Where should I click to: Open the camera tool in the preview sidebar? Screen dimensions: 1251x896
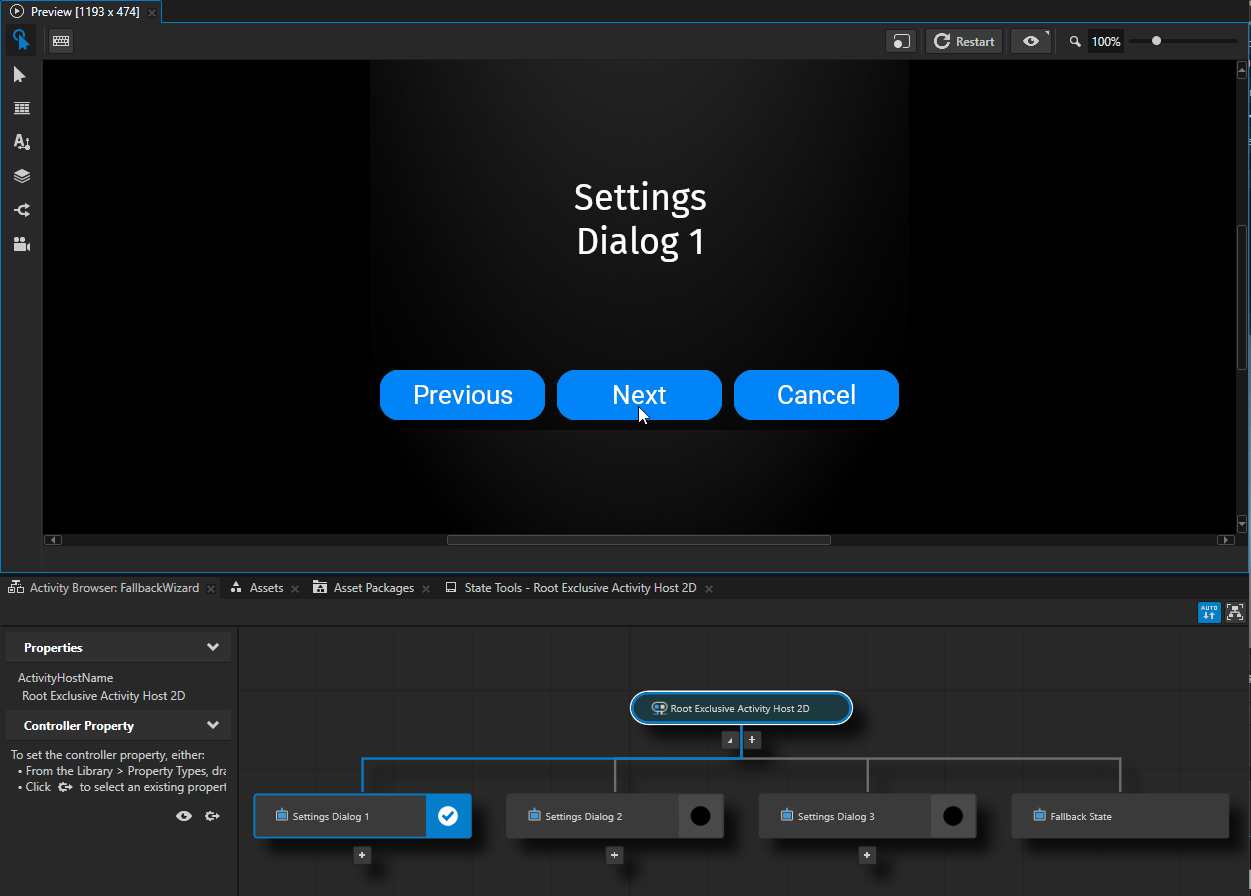tap(21, 244)
